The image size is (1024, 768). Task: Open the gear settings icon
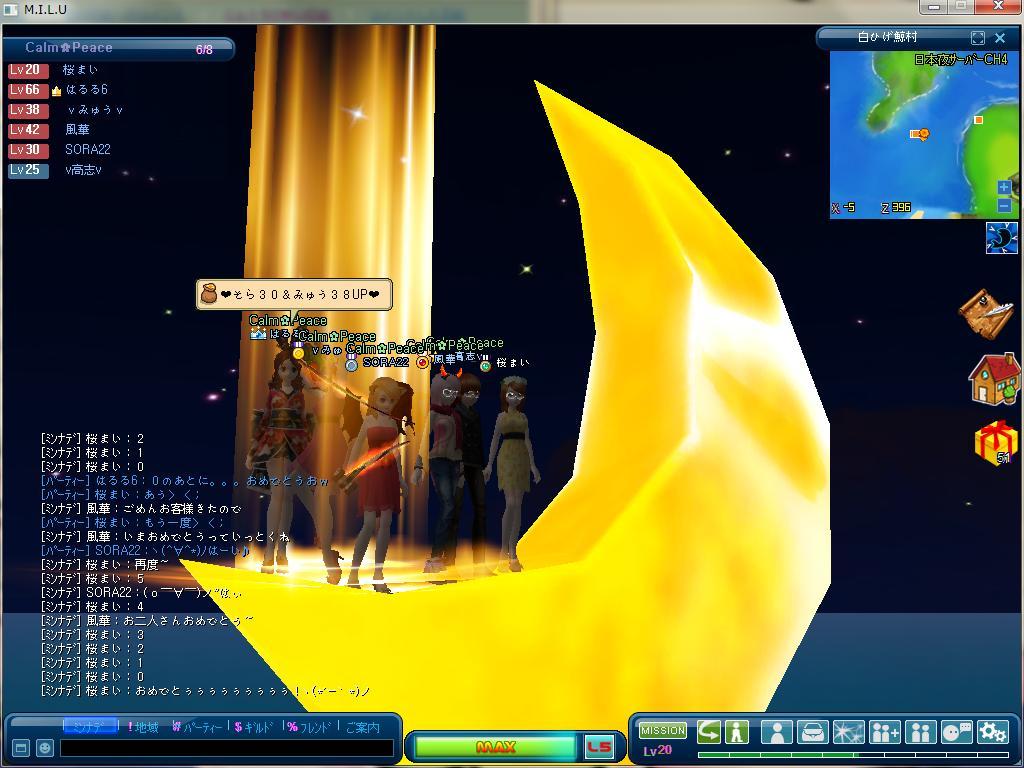pos(993,732)
